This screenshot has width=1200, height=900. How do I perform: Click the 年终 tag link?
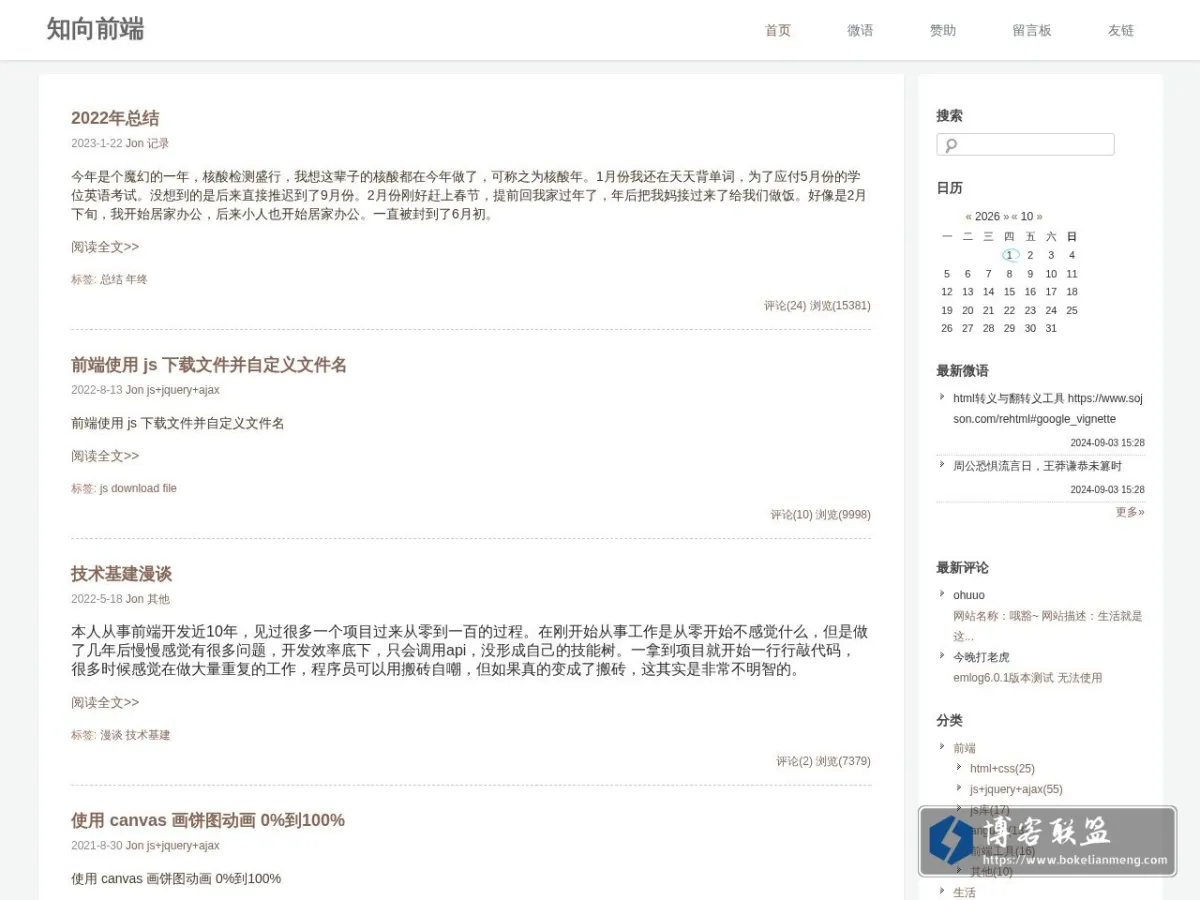(136, 280)
